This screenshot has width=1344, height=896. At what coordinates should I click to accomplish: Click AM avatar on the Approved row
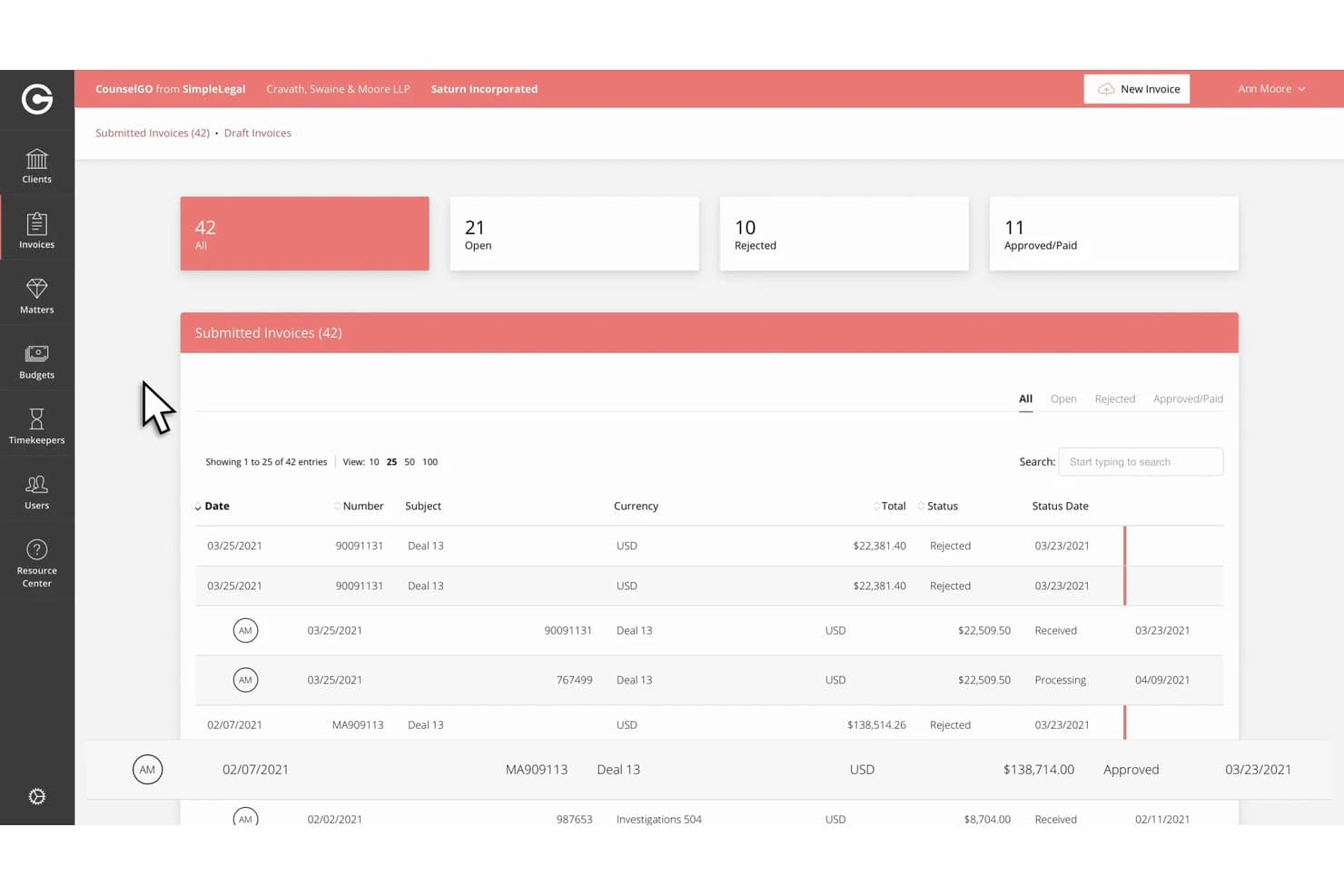(x=147, y=769)
